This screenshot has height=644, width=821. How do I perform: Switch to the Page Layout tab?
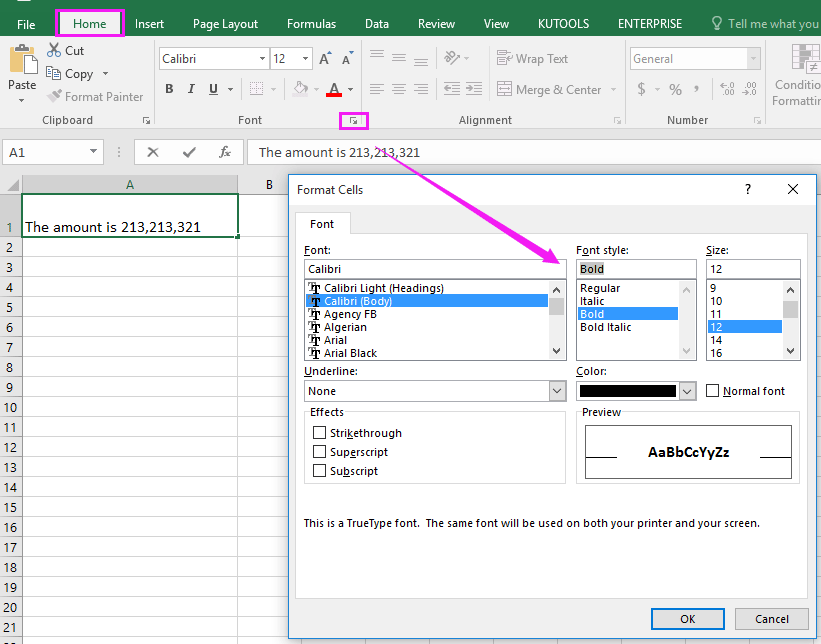click(225, 24)
